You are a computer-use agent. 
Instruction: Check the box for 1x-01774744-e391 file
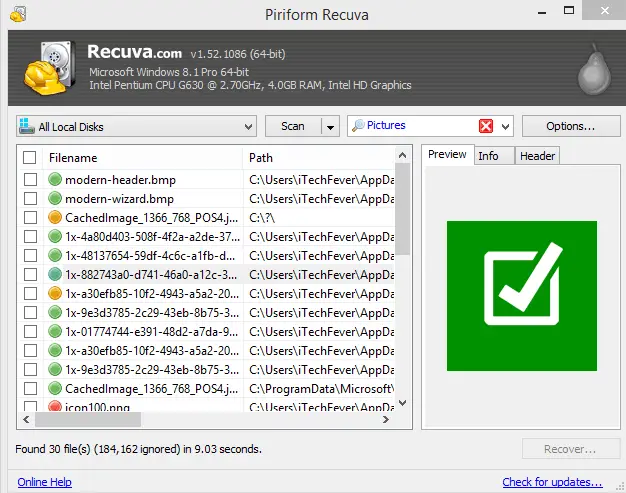click(30, 331)
